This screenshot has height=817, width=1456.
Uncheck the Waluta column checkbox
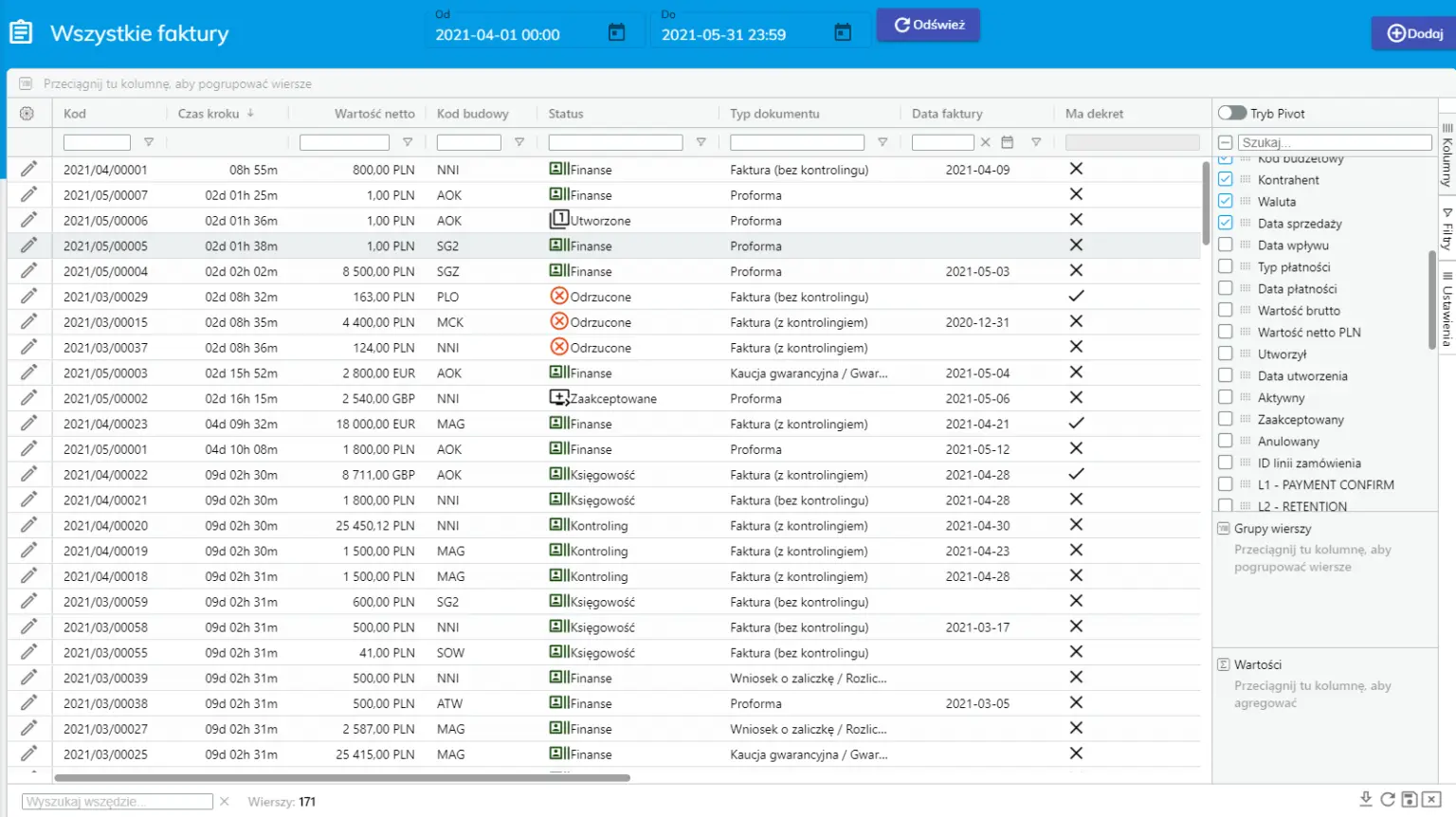pyautogui.click(x=1226, y=201)
